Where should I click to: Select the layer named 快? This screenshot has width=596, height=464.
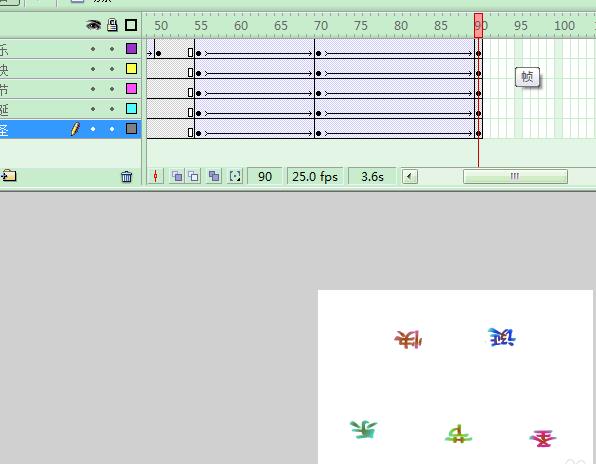[x=70, y=69]
